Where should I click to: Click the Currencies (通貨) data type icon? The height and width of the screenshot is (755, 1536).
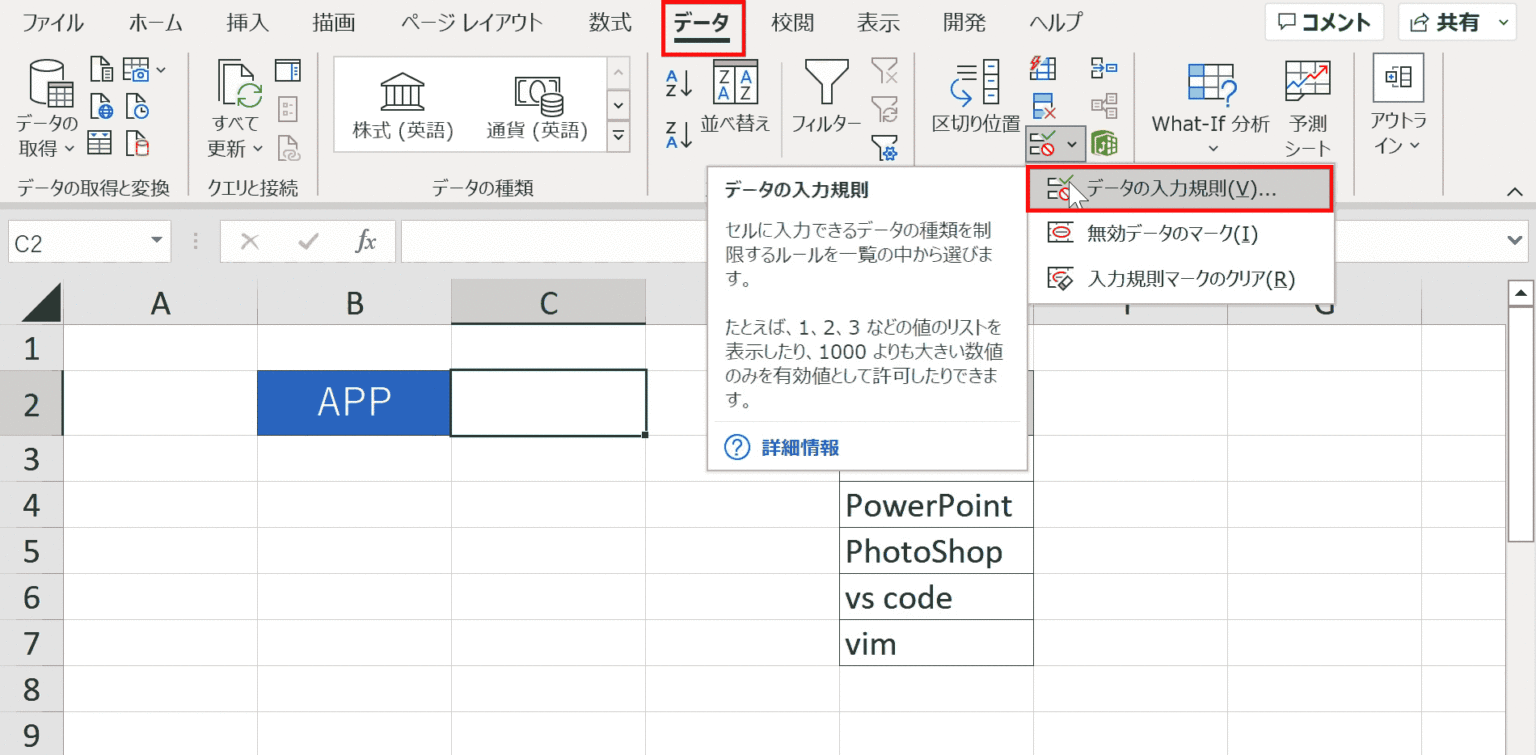(538, 94)
